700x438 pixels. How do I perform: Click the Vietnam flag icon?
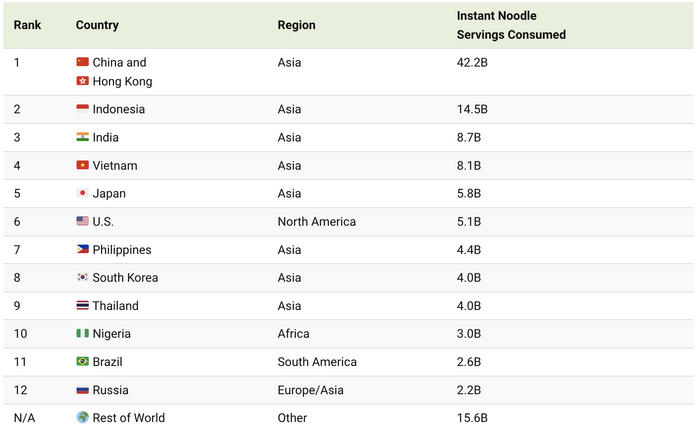tap(82, 165)
